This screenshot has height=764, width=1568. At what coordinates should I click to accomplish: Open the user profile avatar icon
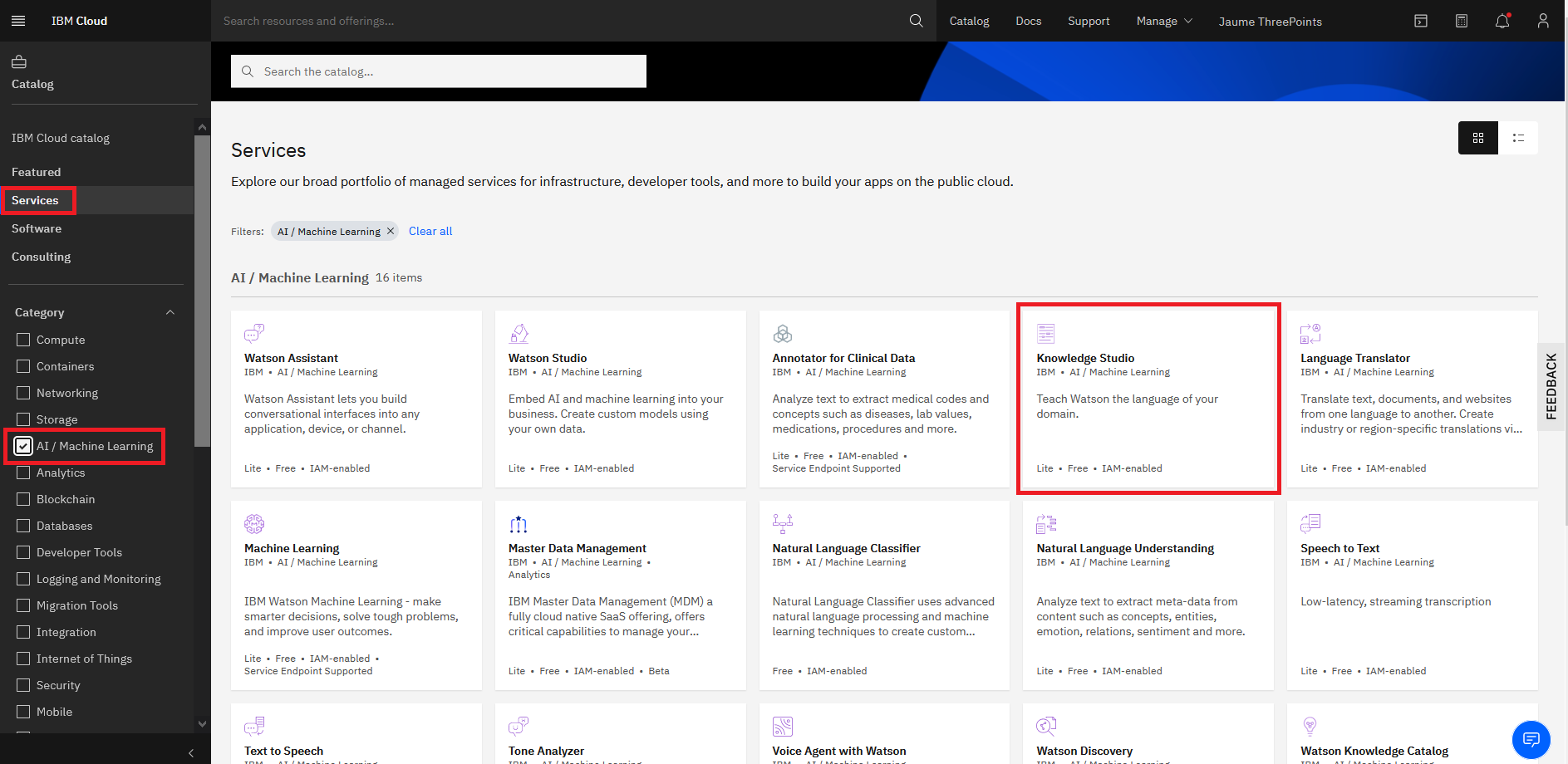[1543, 21]
